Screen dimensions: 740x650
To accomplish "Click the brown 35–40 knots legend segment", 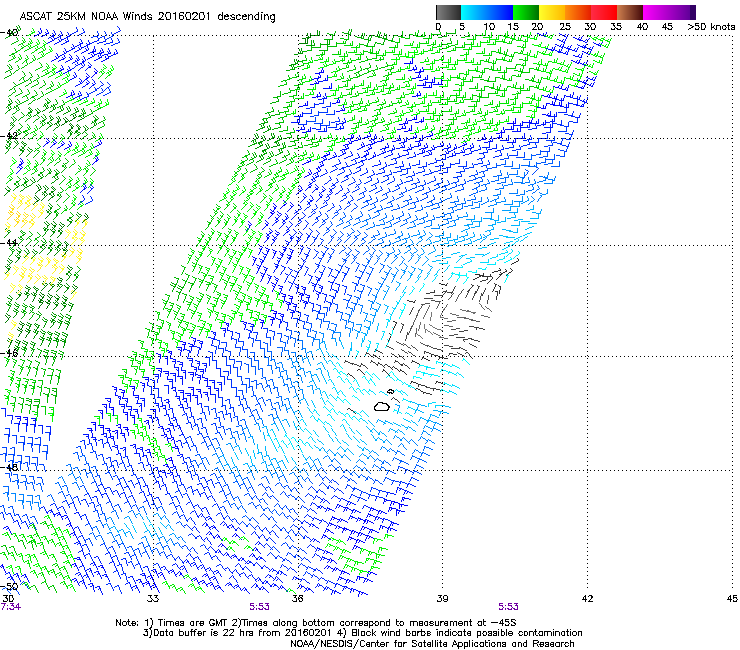I will 630,12.
